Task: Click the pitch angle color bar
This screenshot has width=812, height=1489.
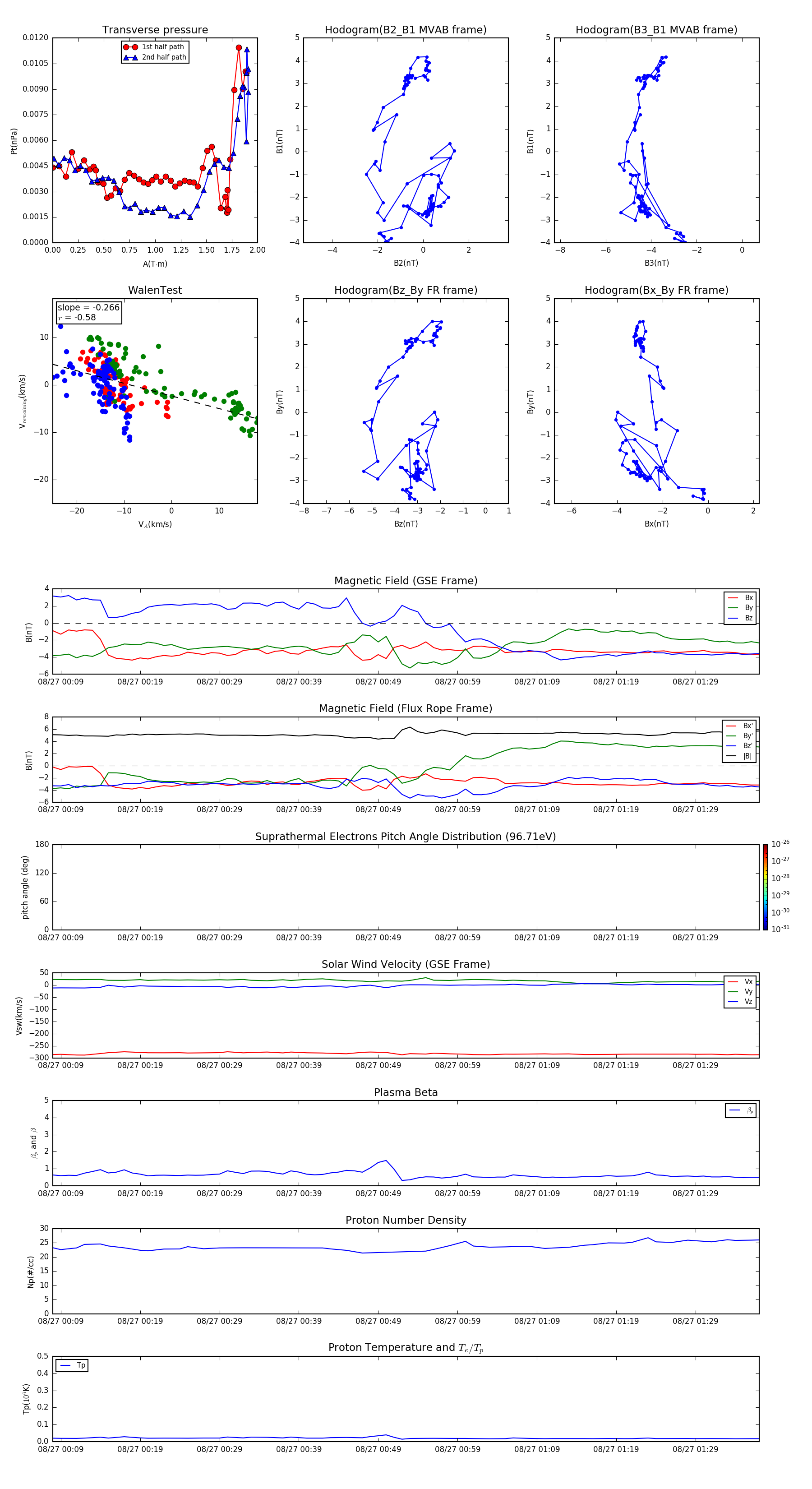Action: point(765,887)
